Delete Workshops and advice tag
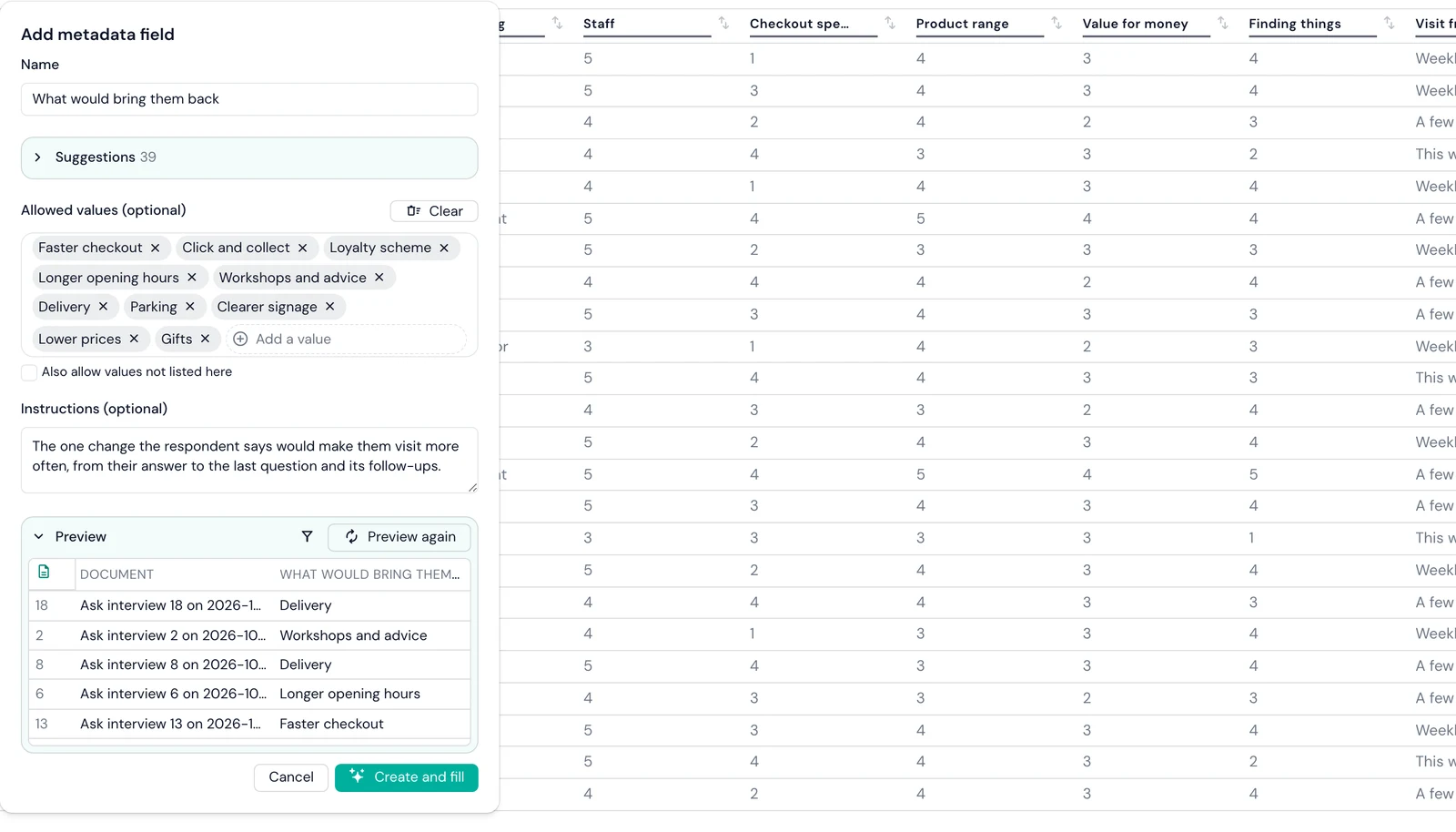Viewport: 1456px width, 832px height. click(379, 278)
